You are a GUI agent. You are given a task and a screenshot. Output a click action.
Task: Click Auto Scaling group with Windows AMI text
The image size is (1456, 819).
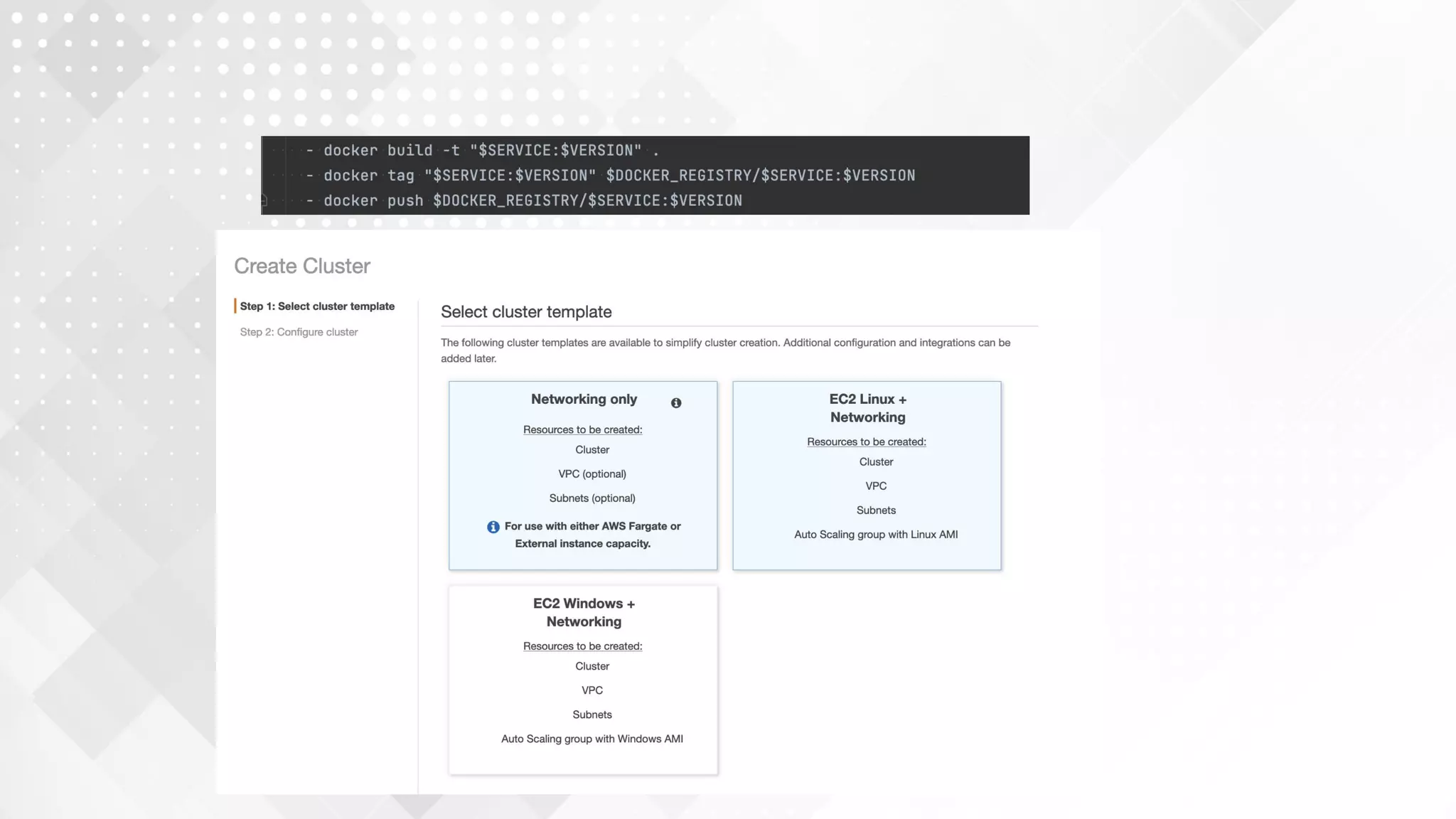tap(591, 739)
